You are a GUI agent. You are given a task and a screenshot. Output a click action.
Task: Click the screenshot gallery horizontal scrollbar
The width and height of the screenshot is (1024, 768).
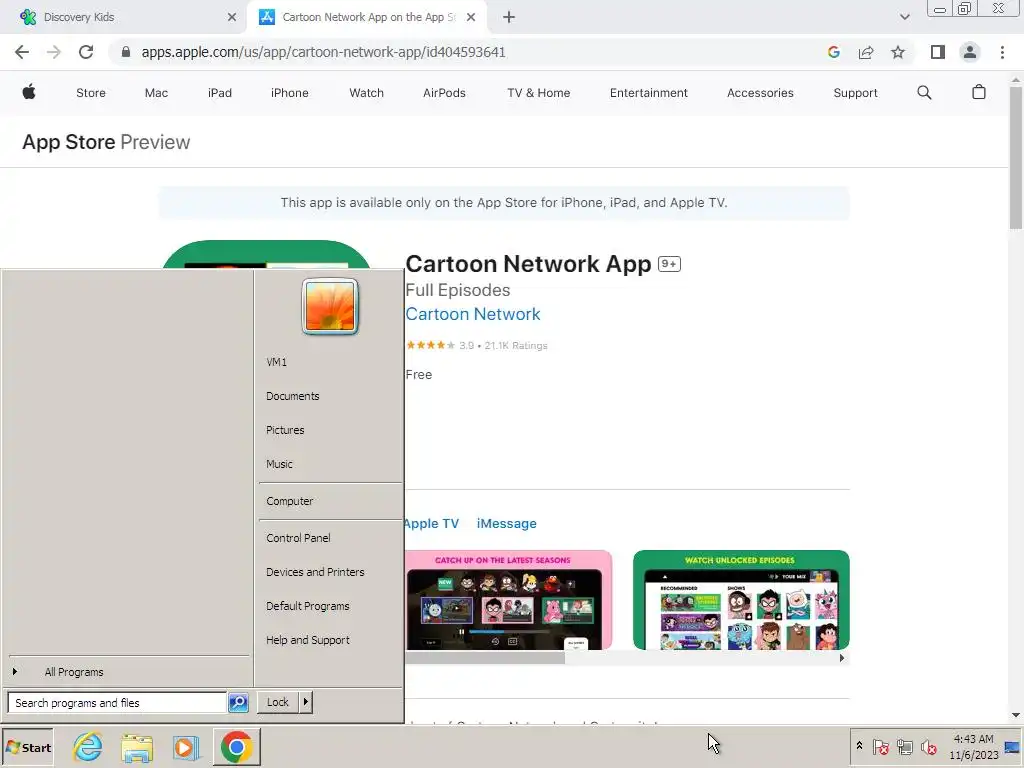pyautogui.click(x=485, y=658)
